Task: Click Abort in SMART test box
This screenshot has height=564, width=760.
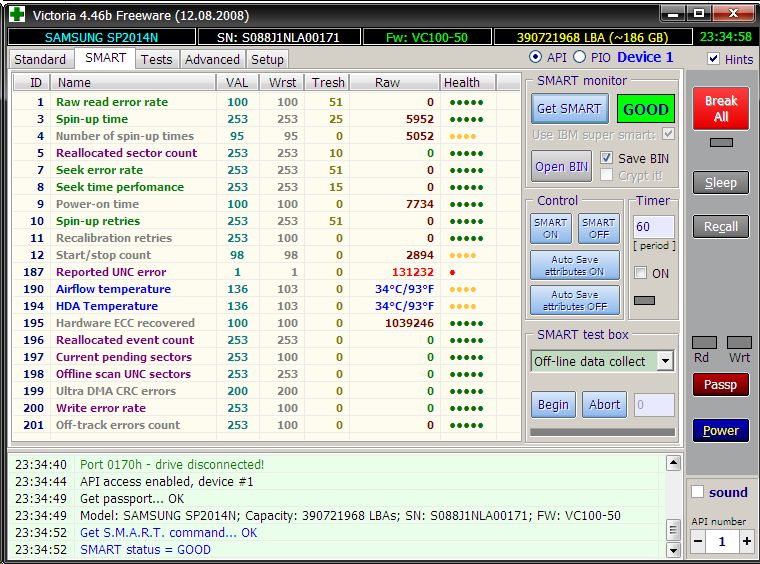Action: point(604,405)
